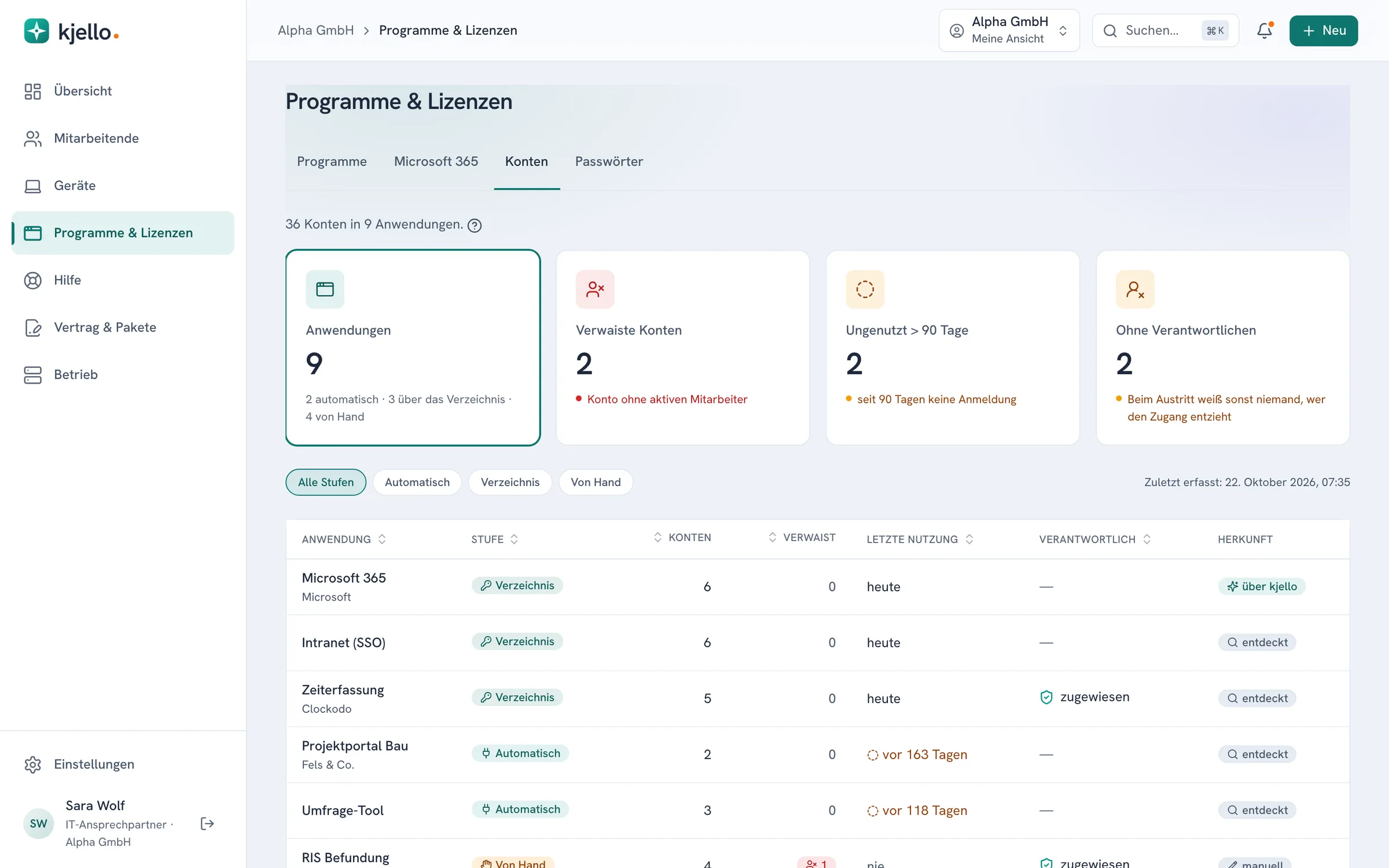Click the Neu button
Screen dimensions: 1389x868
(1323, 31)
